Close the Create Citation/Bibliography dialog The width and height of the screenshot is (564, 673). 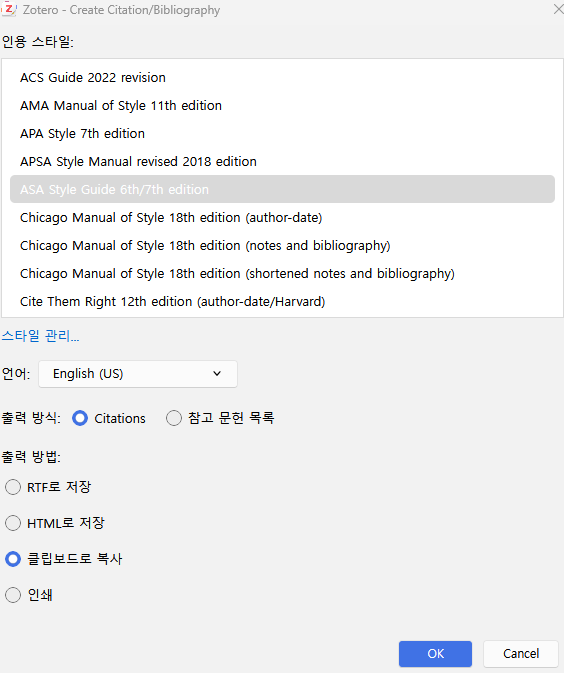click(558, 9)
